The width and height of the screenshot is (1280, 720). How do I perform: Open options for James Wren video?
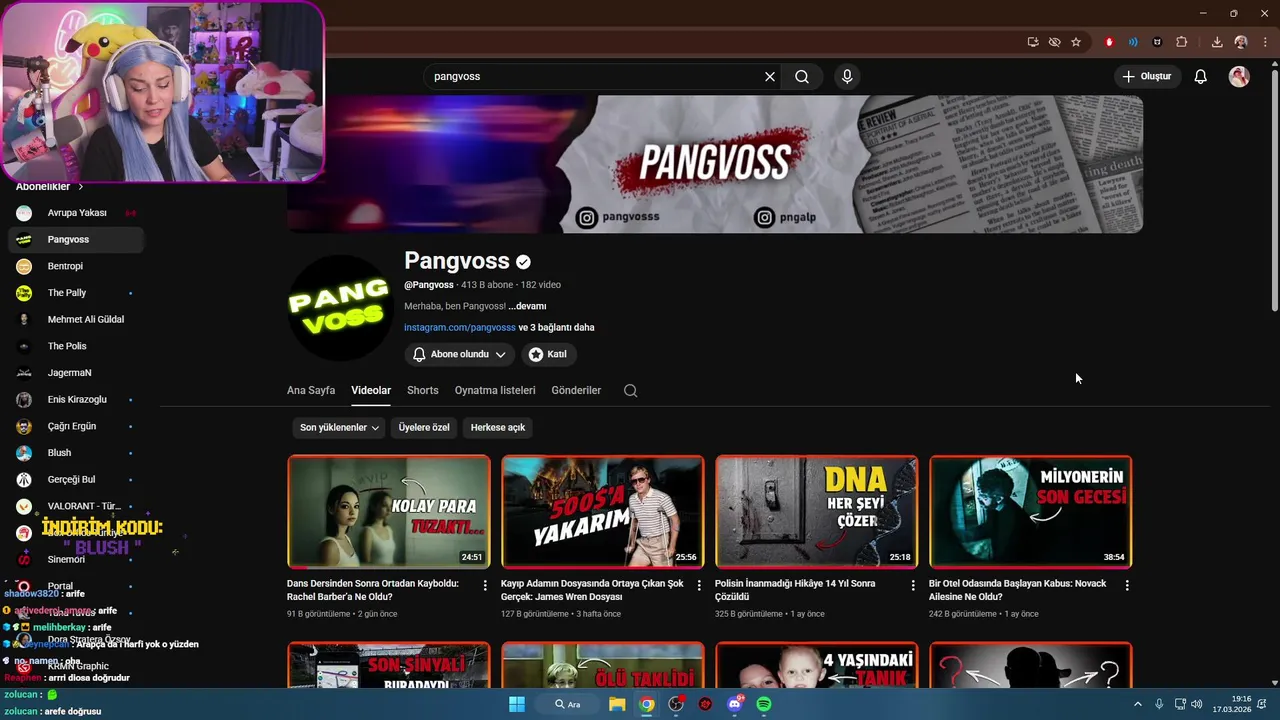click(699, 585)
